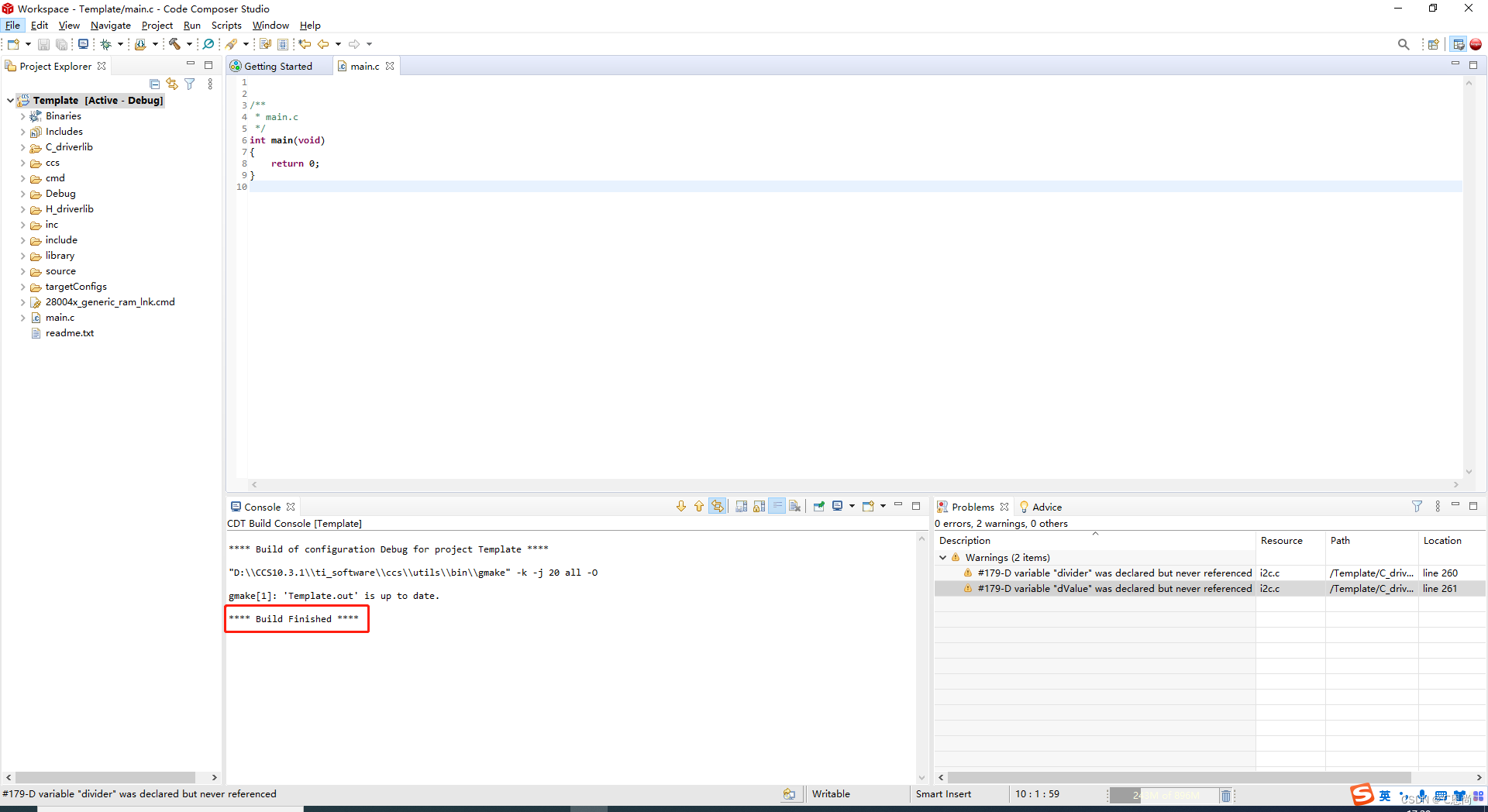Click the Description column header
Viewport: 1488px width, 812px height.
click(x=1094, y=541)
